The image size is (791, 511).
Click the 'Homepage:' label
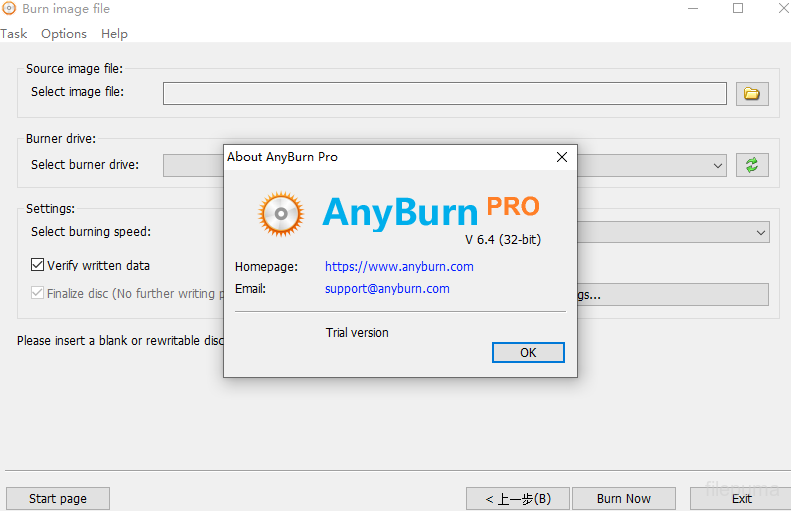(266, 266)
